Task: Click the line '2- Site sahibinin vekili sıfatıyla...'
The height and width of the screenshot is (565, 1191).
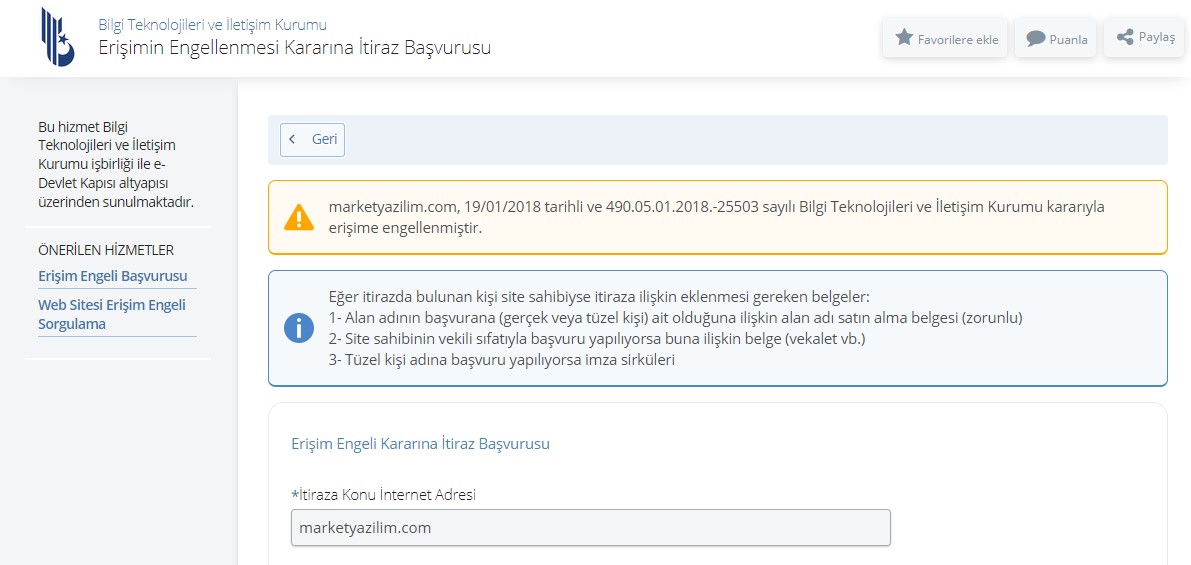Action: click(597, 339)
